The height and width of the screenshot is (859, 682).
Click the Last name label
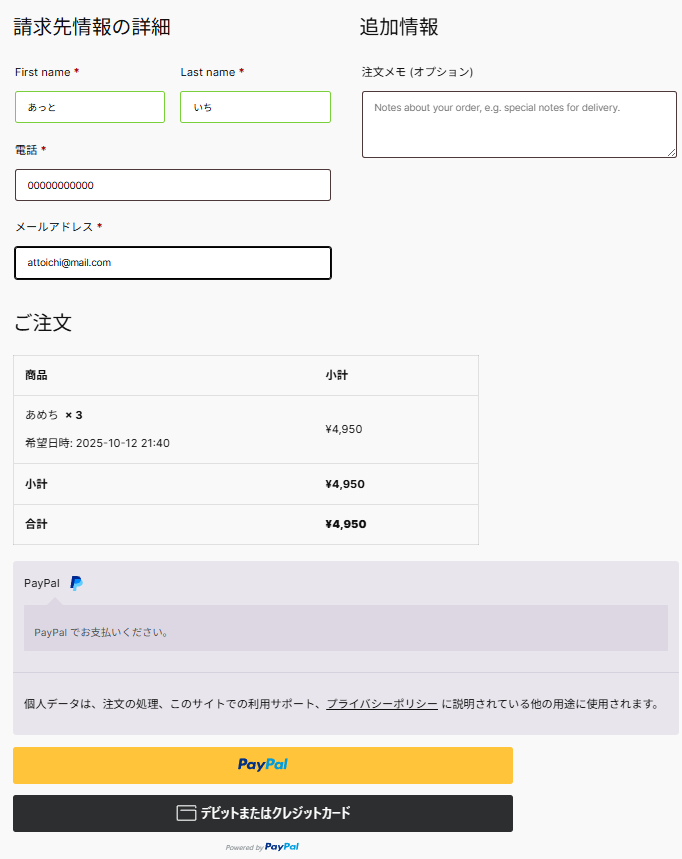click(208, 72)
